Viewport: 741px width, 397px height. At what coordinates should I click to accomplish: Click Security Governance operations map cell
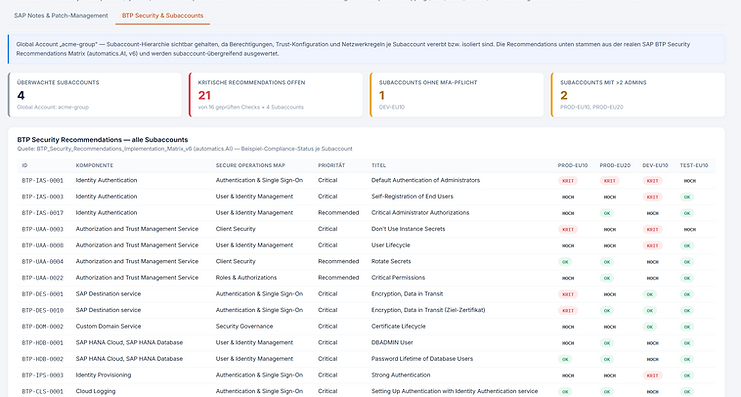click(244, 326)
